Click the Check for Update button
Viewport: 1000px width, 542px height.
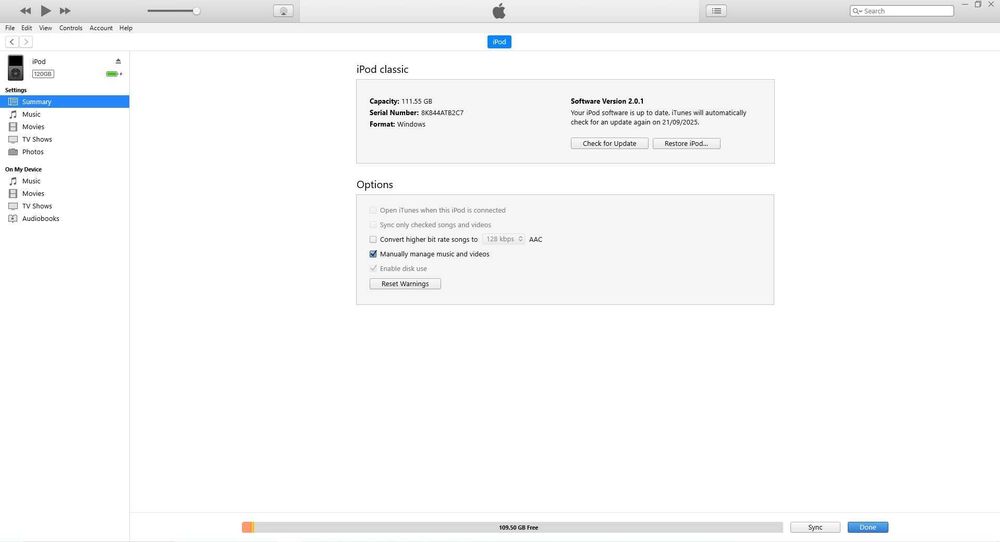click(609, 143)
